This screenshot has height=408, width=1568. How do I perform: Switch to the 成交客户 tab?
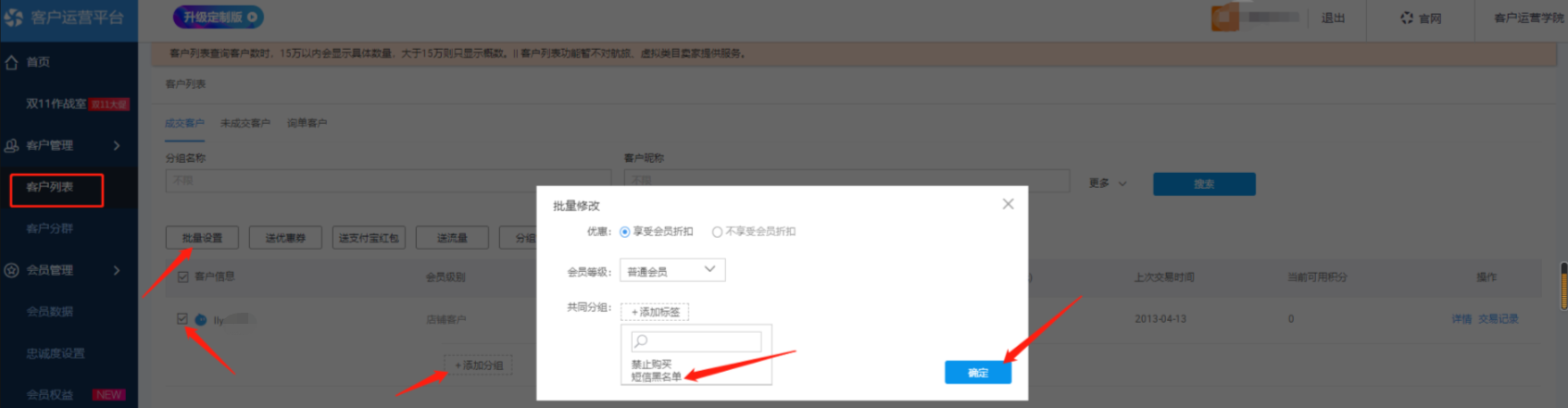(184, 123)
